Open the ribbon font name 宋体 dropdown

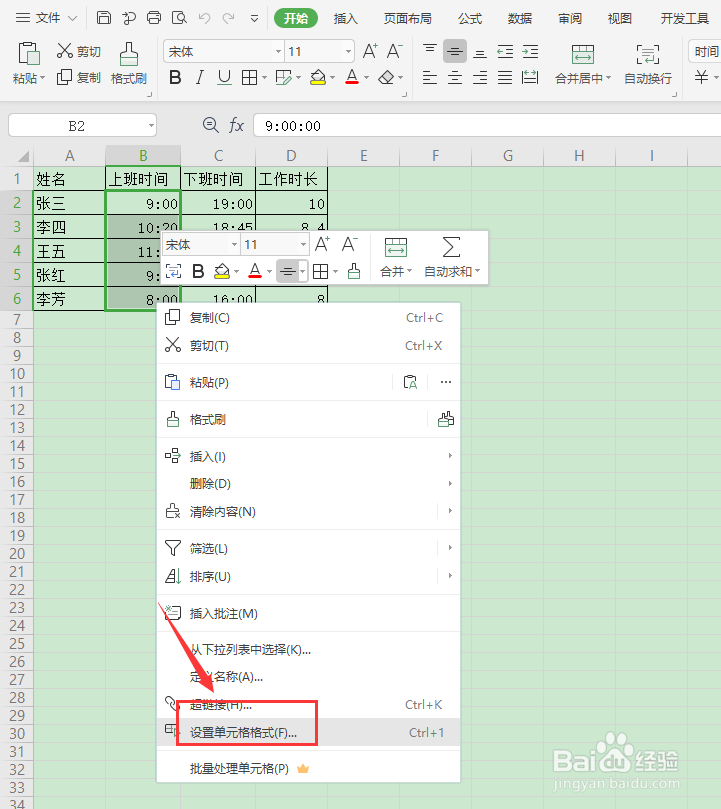click(279, 52)
